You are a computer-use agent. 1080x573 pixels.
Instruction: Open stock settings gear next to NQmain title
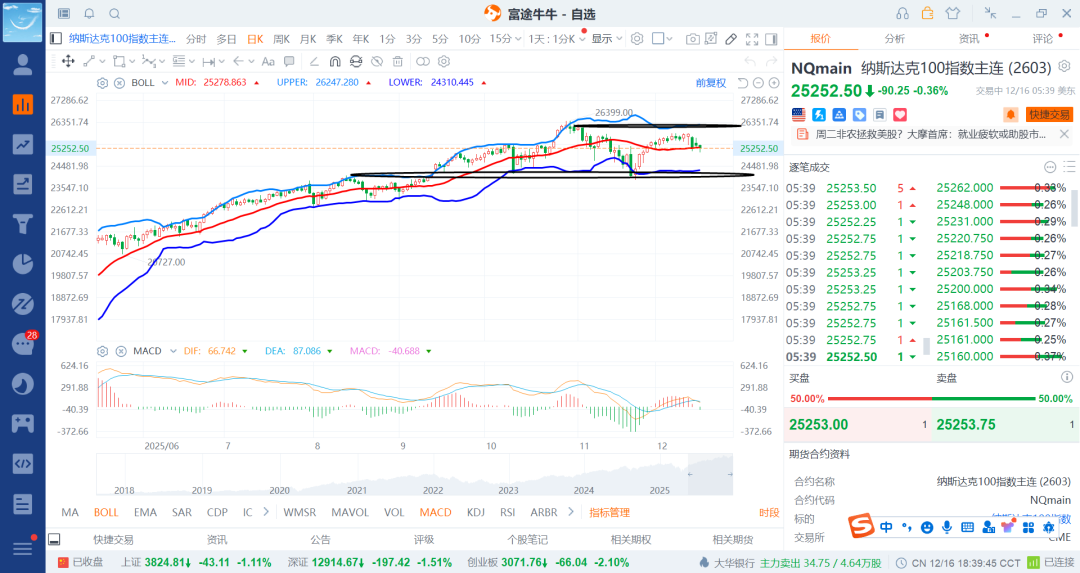click(1064, 67)
